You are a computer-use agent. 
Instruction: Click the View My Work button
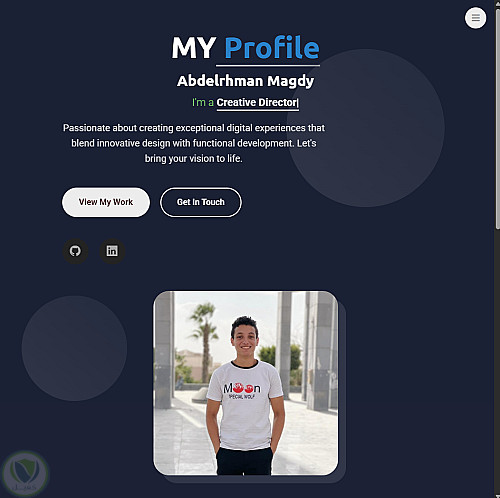tap(106, 202)
